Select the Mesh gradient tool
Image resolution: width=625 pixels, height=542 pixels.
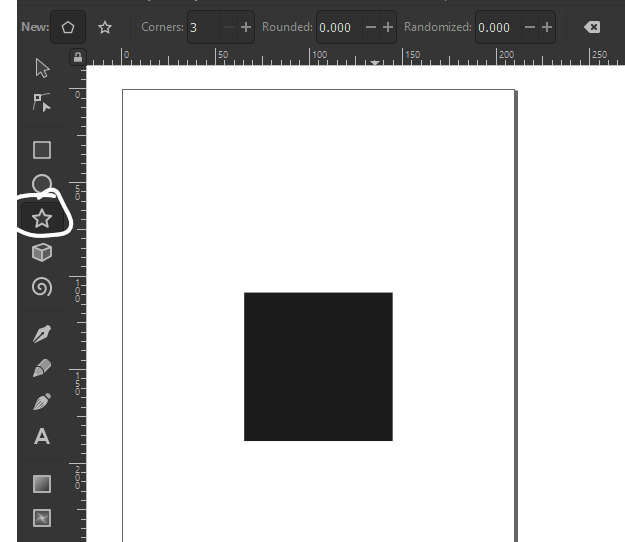[42, 518]
